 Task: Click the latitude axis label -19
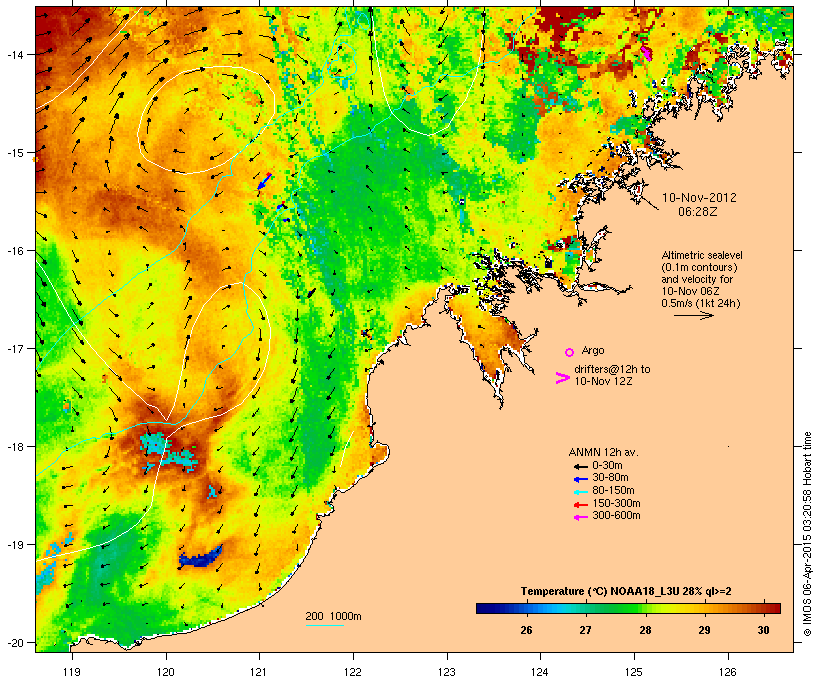click(15, 545)
